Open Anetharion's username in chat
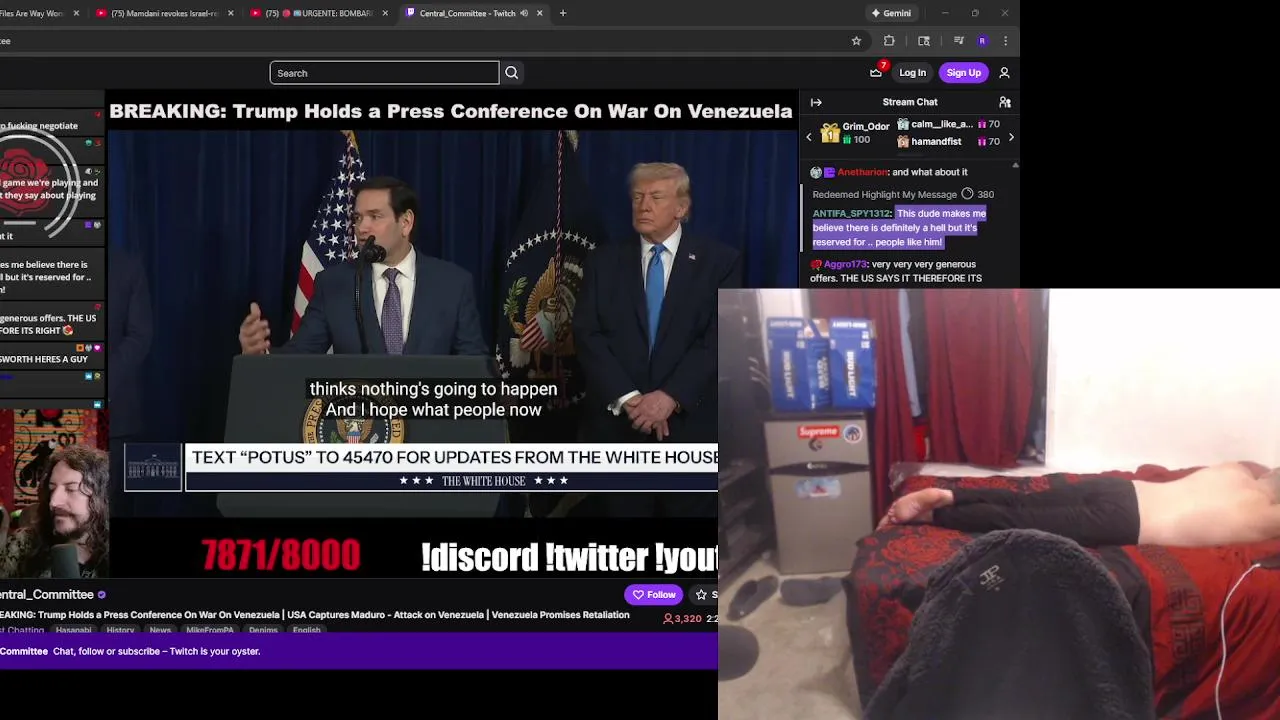 862,172
